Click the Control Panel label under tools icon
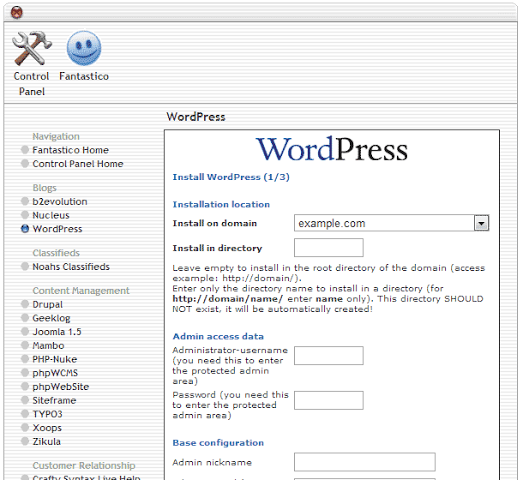The height and width of the screenshot is (480, 523). click(31, 84)
